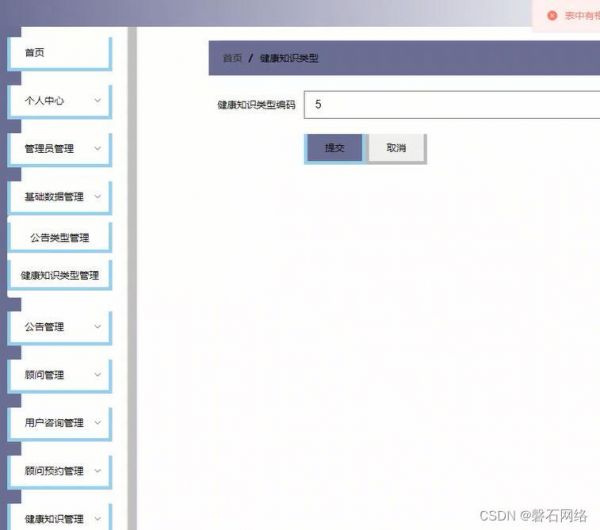The height and width of the screenshot is (530, 600).
Task: Click the 健康知识类型编码 field label
Action: pos(256,104)
